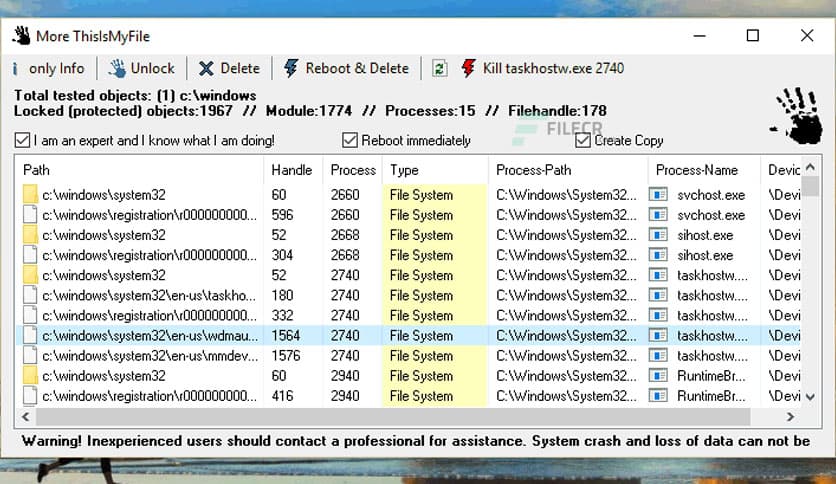This screenshot has width=836, height=484.
Task: Toggle the Create Copy checkbox
Action: (x=583, y=140)
